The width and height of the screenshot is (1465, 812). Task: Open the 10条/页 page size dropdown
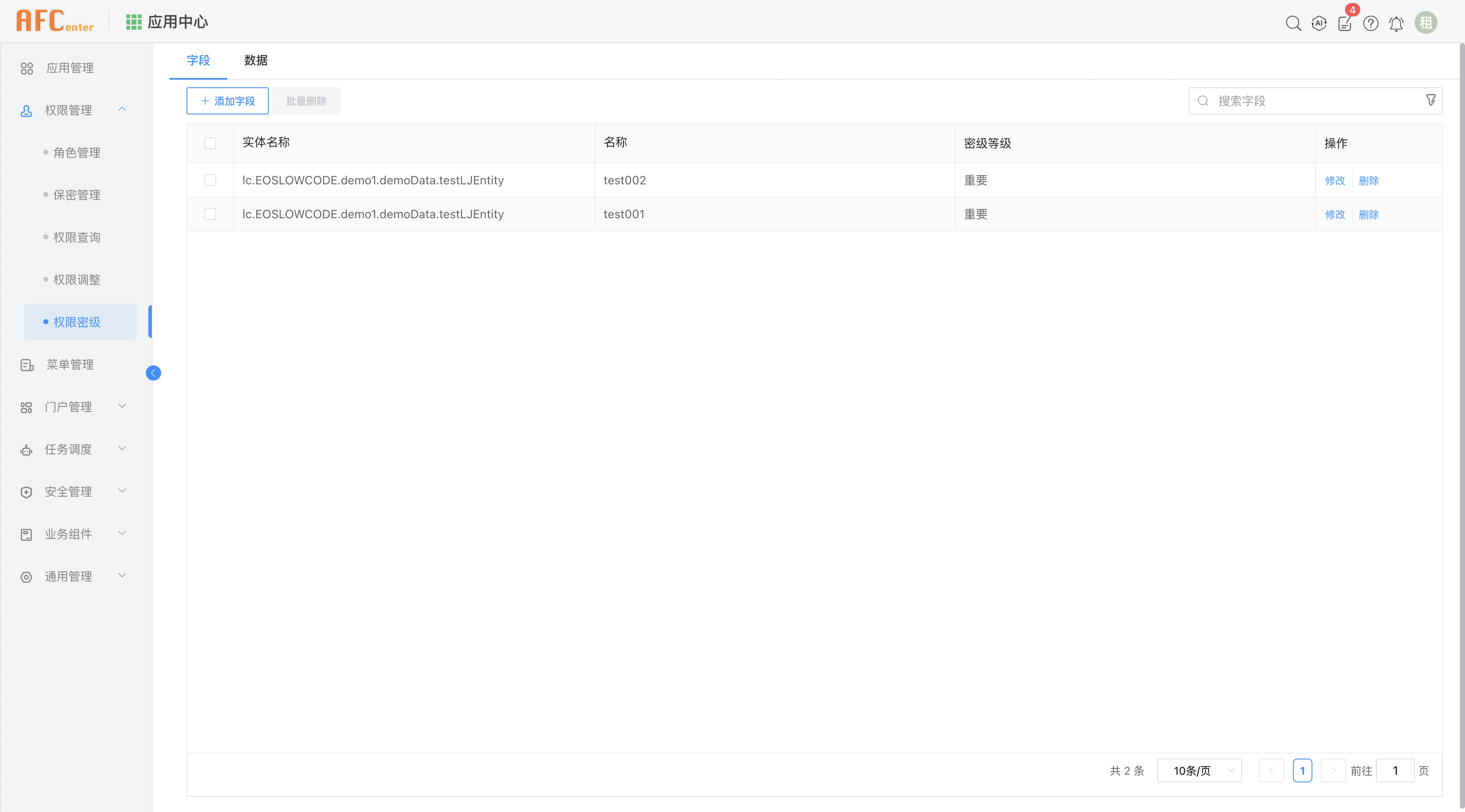[1199, 770]
